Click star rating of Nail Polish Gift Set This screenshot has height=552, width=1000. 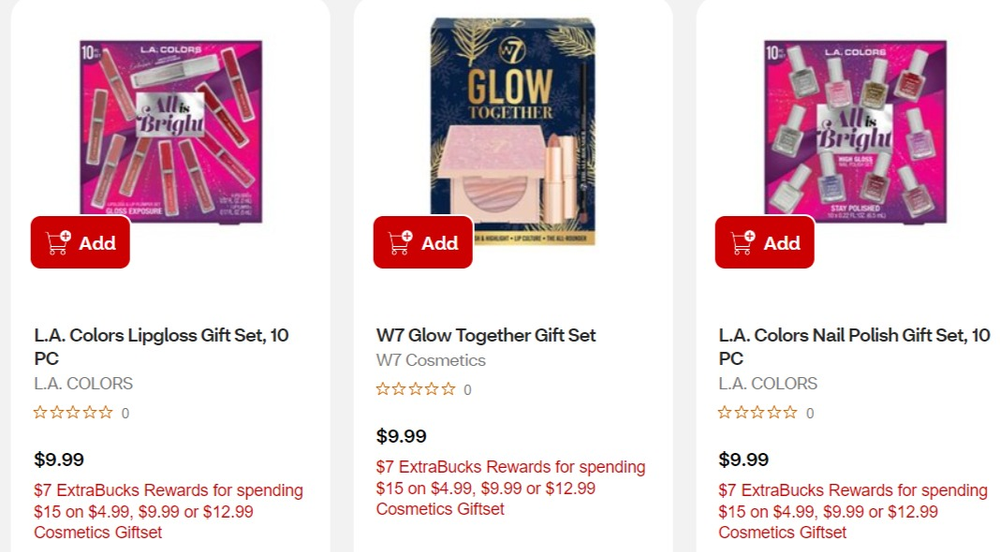(758, 412)
